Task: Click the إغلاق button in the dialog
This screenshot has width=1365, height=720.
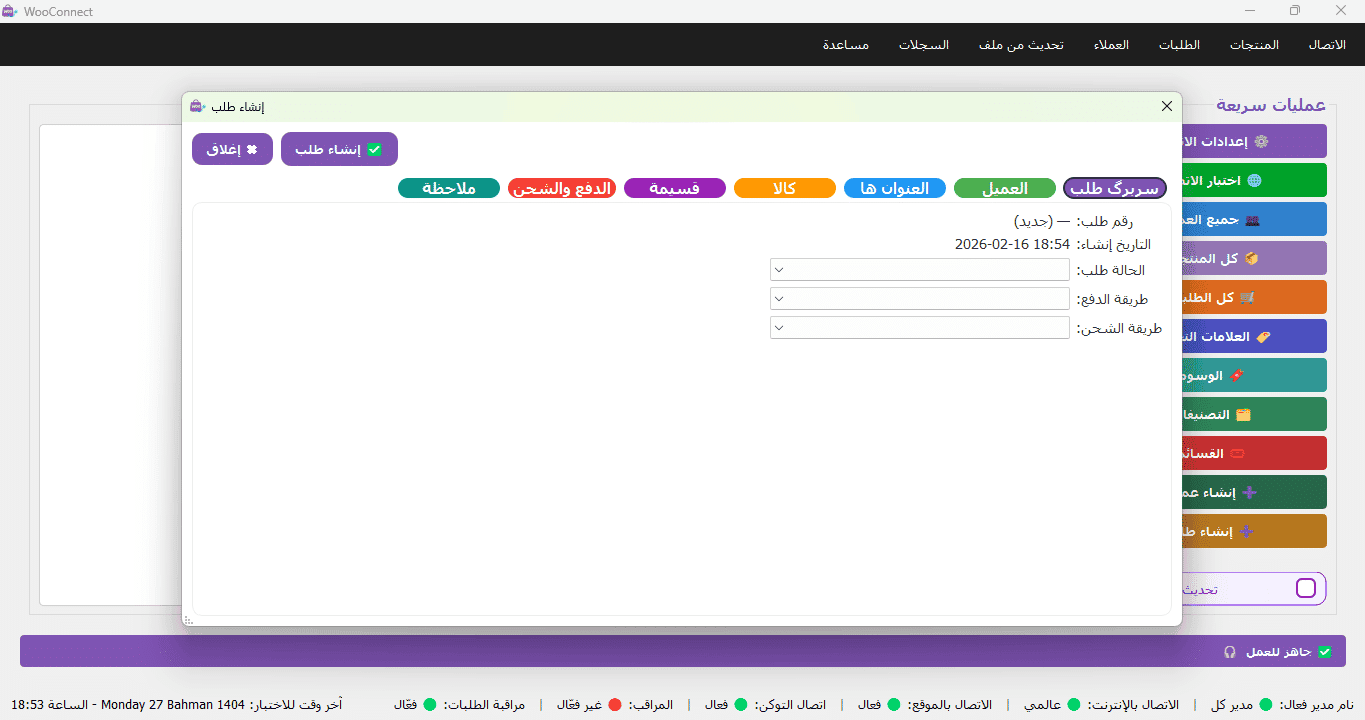Action: tap(232, 149)
